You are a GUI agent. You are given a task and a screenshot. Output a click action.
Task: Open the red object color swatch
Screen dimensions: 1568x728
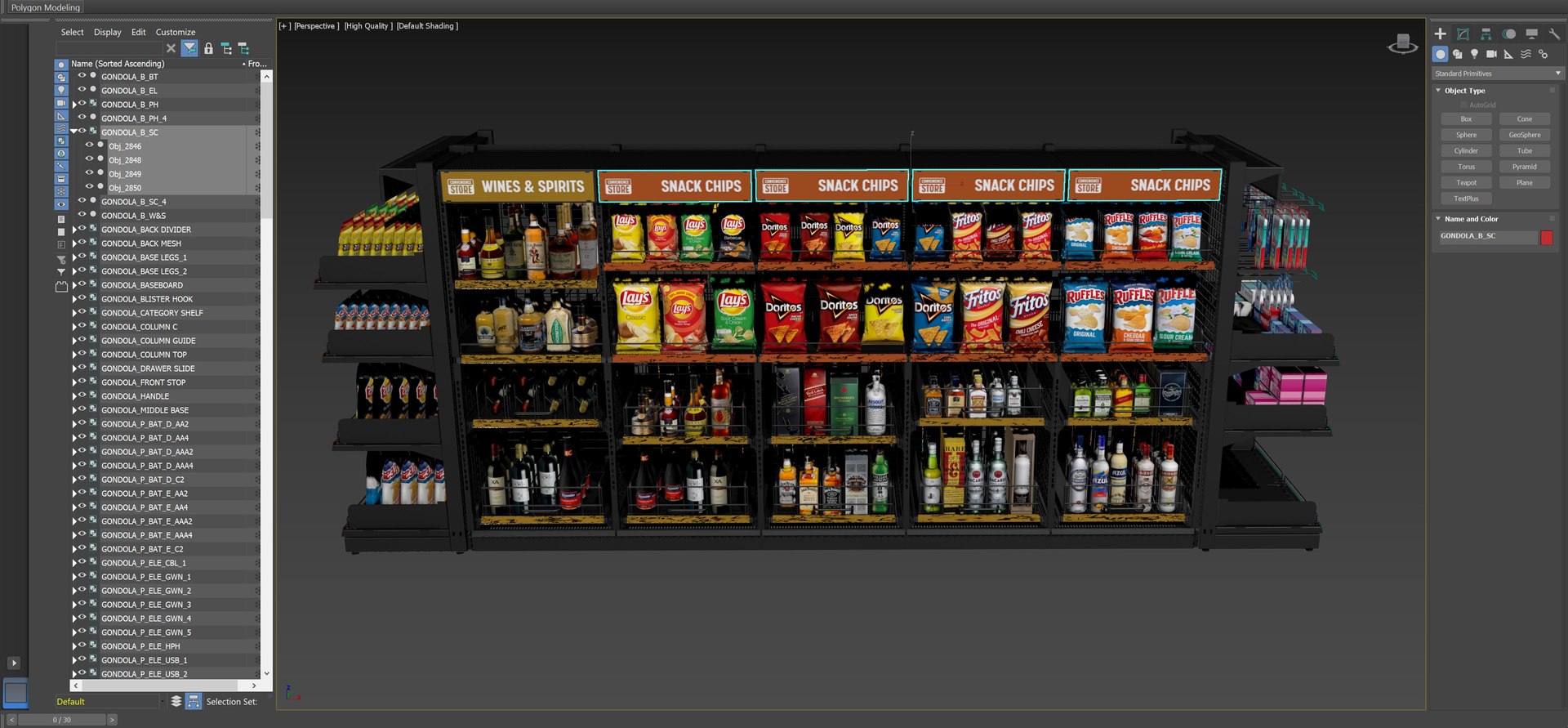pos(1546,237)
